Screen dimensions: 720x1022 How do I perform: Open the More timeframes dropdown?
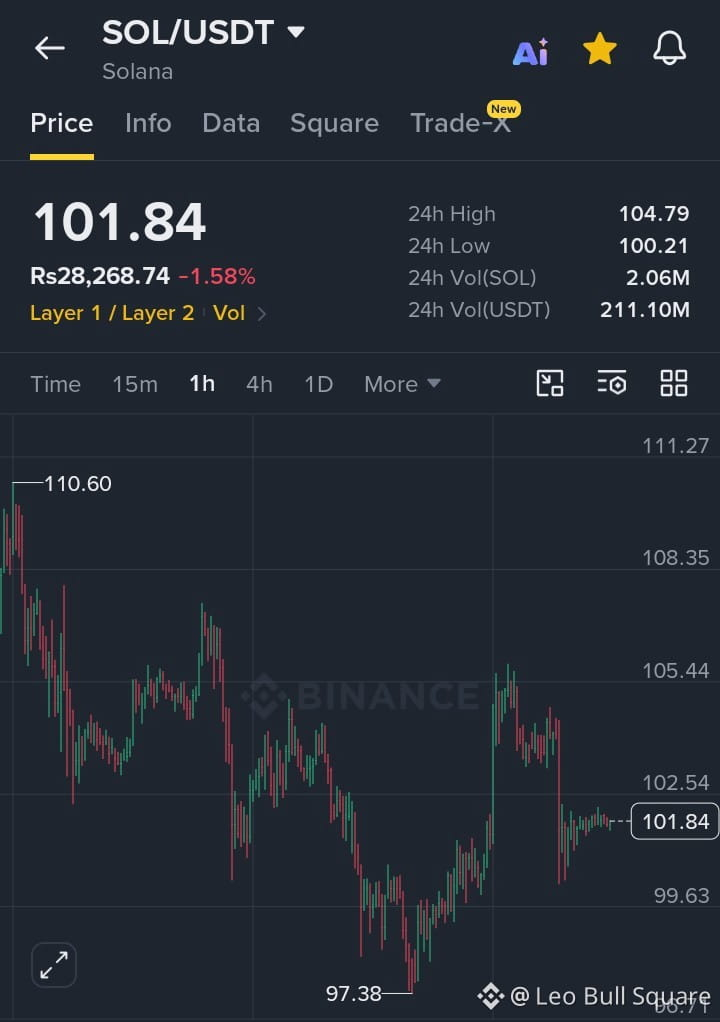tap(402, 384)
